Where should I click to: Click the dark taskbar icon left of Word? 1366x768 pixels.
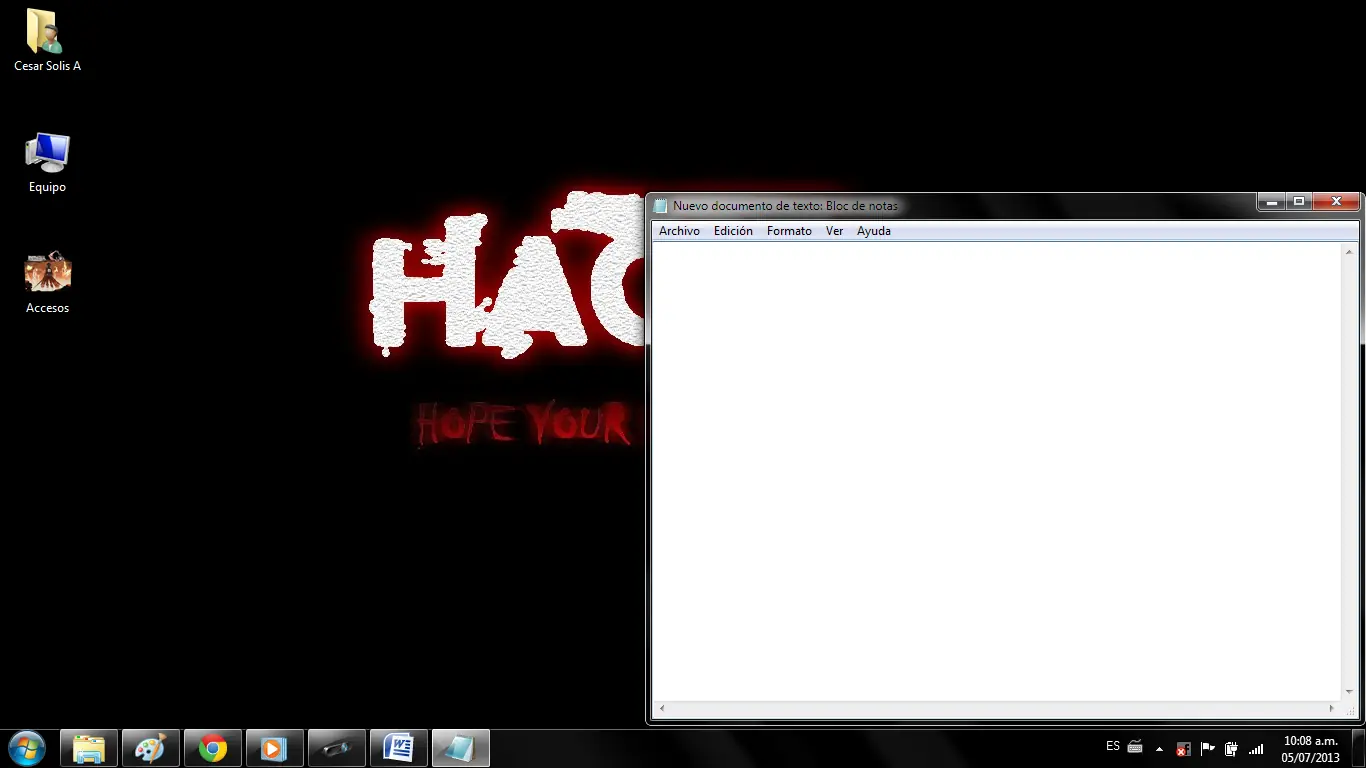coord(337,748)
